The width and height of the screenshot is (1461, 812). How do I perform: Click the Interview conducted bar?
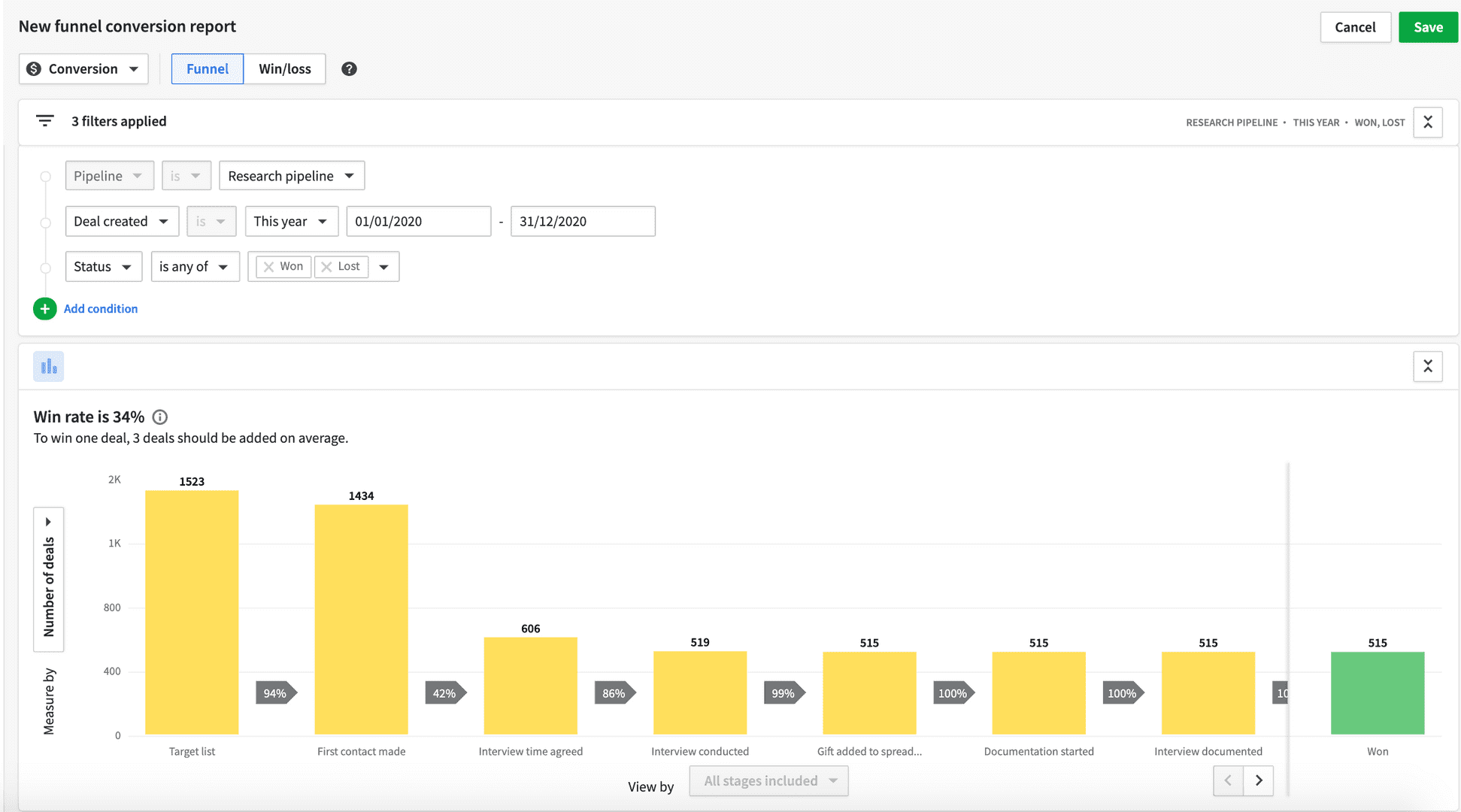tap(700, 693)
